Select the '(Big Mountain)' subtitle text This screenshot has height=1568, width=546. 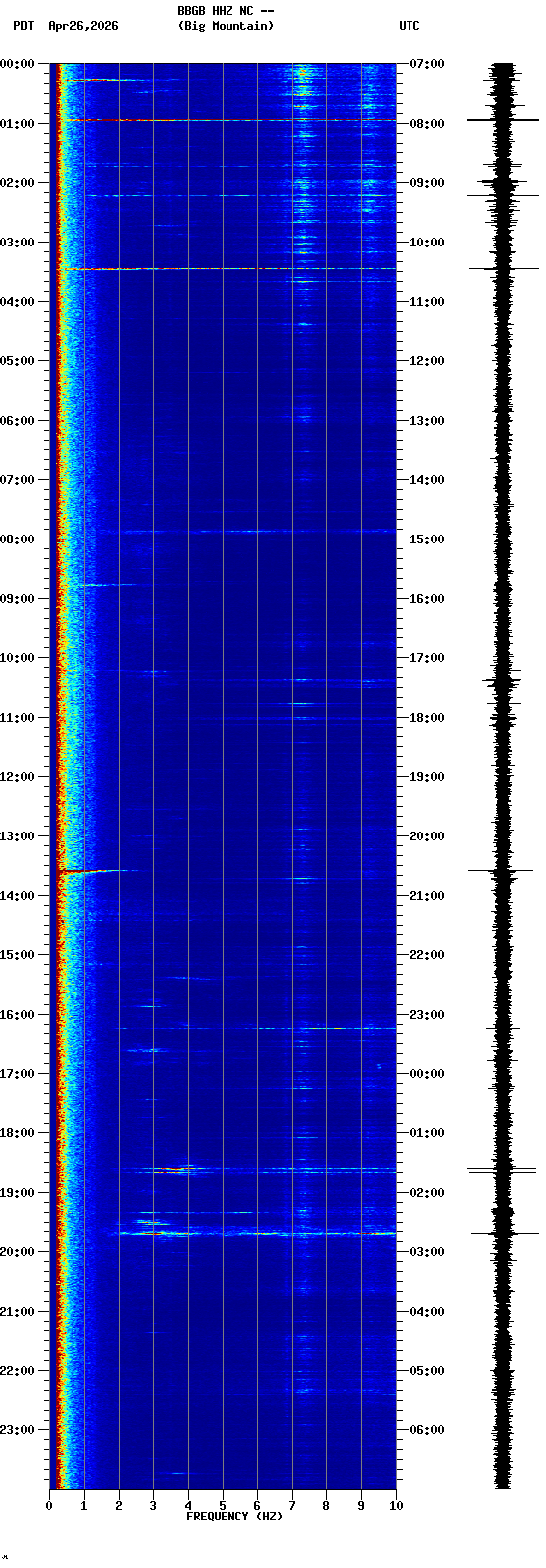(226, 26)
